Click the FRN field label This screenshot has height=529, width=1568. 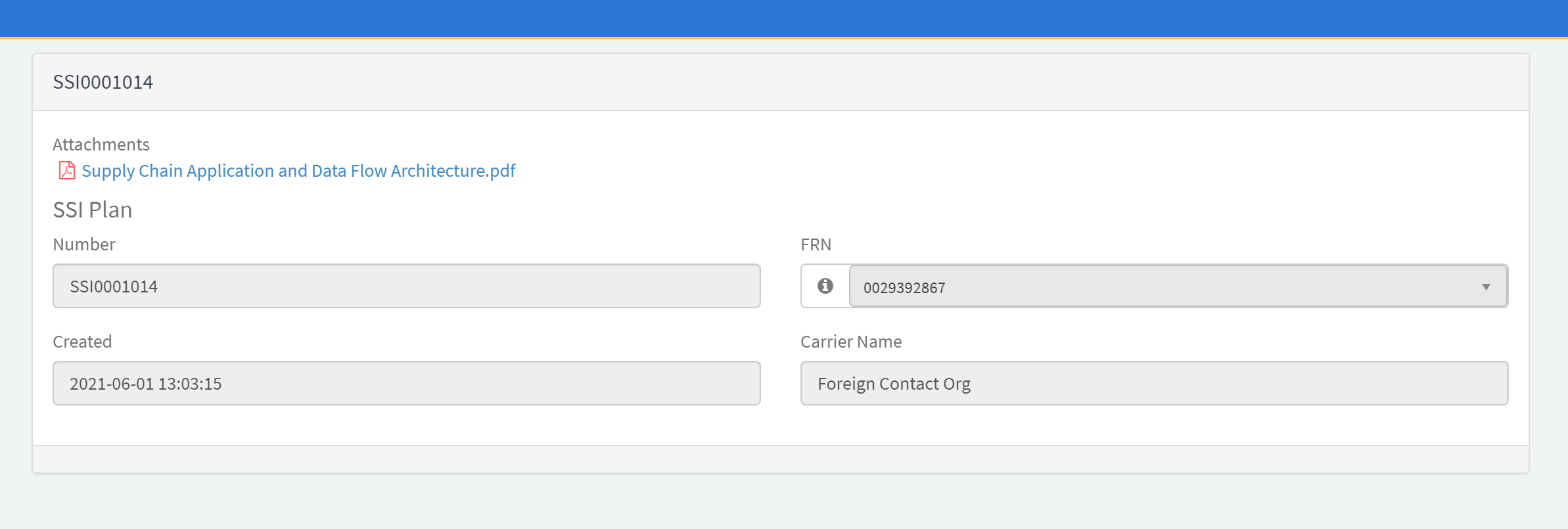816,244
